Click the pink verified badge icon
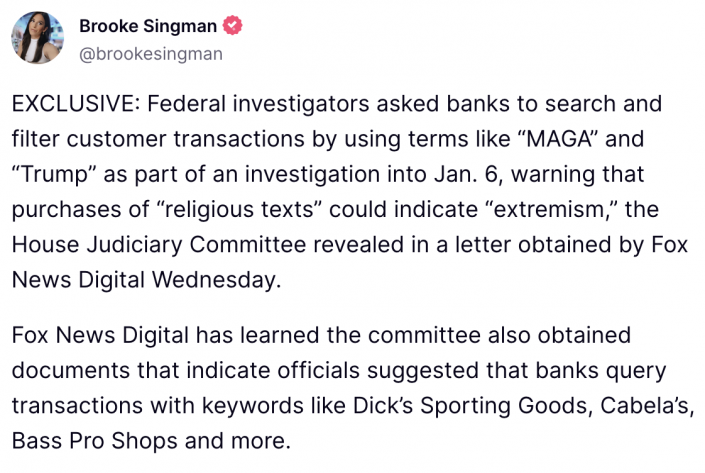 click(231, 26)
